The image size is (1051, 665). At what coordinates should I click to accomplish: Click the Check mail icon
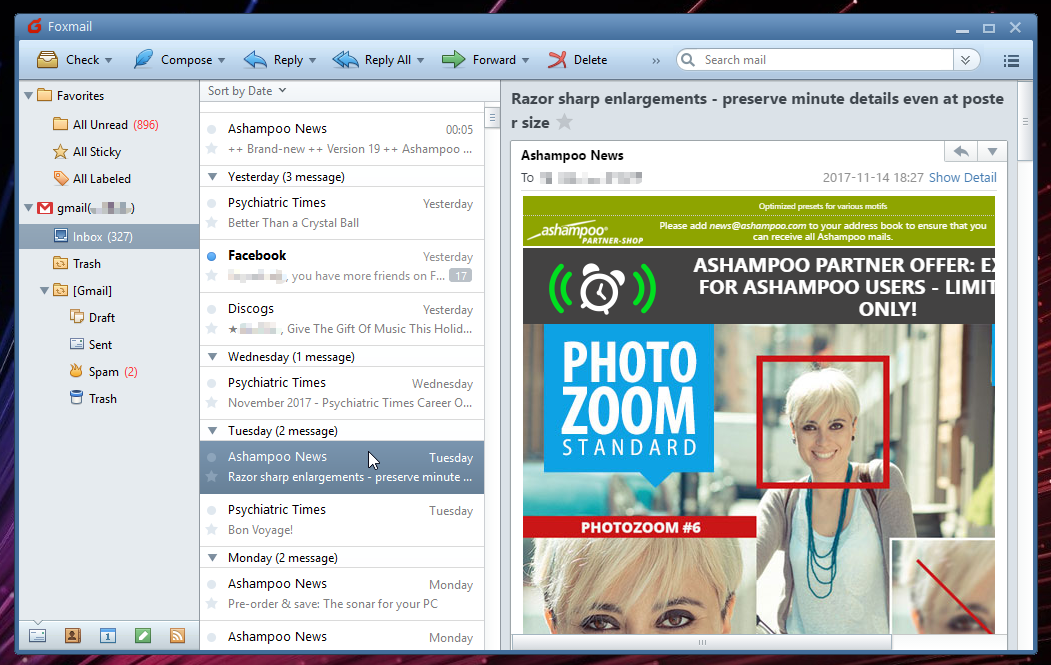pyautogui.click(x=47, y=60)
